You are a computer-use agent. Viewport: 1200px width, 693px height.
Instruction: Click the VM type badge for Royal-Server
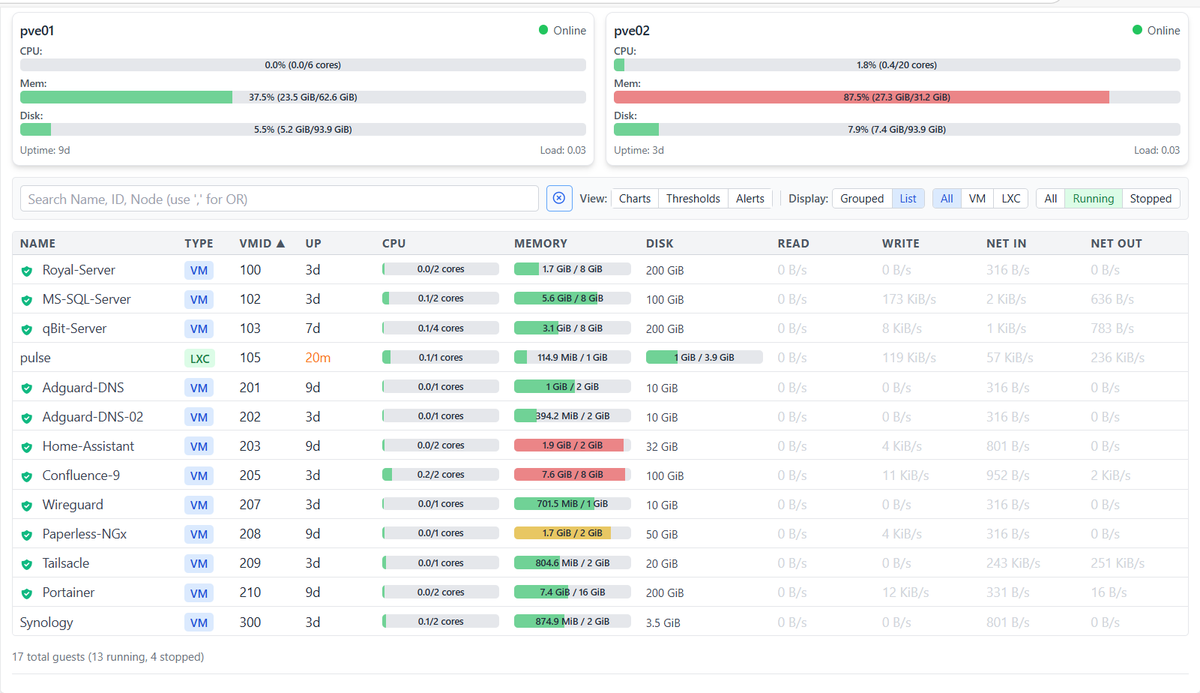point(199,270)
